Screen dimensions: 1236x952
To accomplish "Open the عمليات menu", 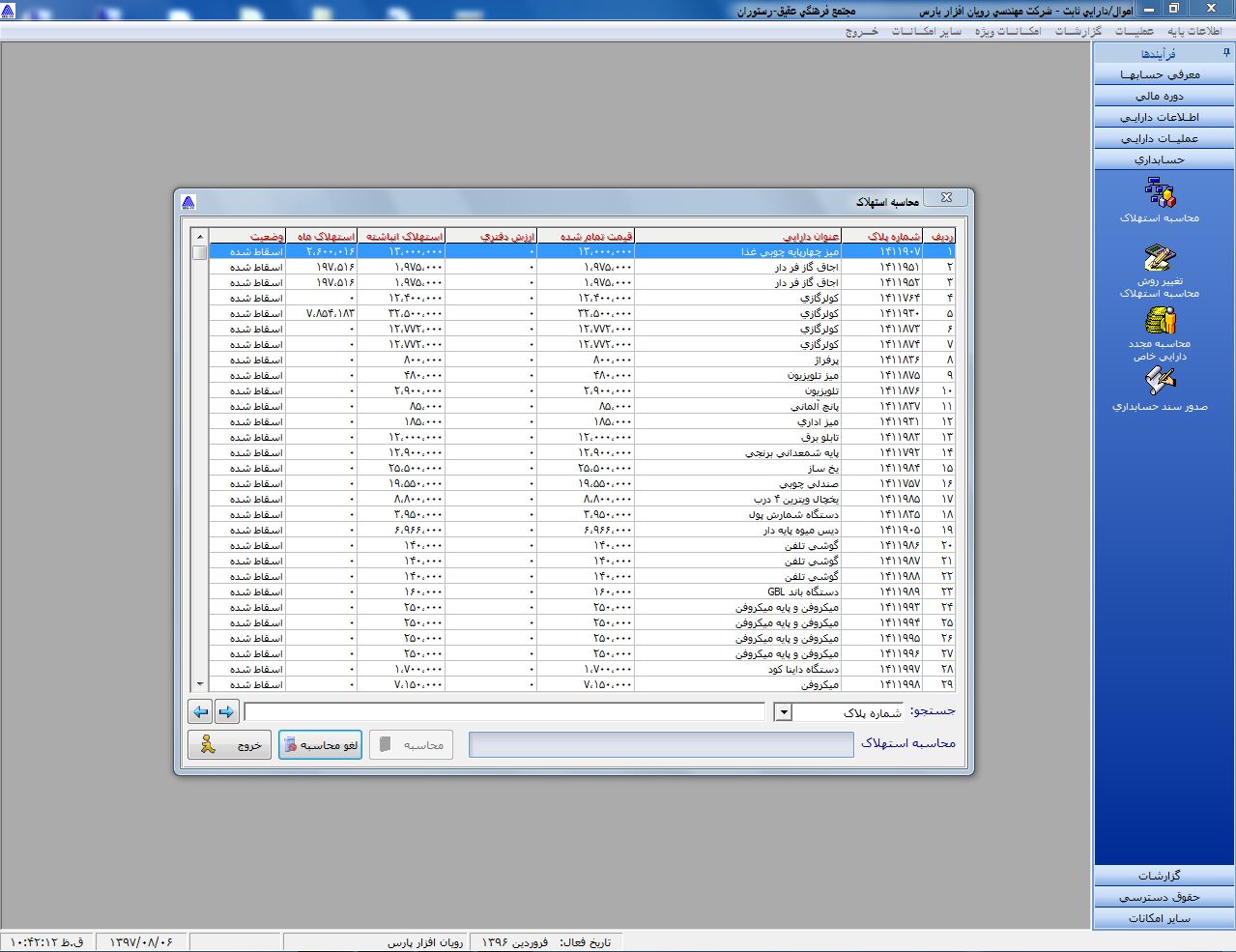I will (1135, 31).
